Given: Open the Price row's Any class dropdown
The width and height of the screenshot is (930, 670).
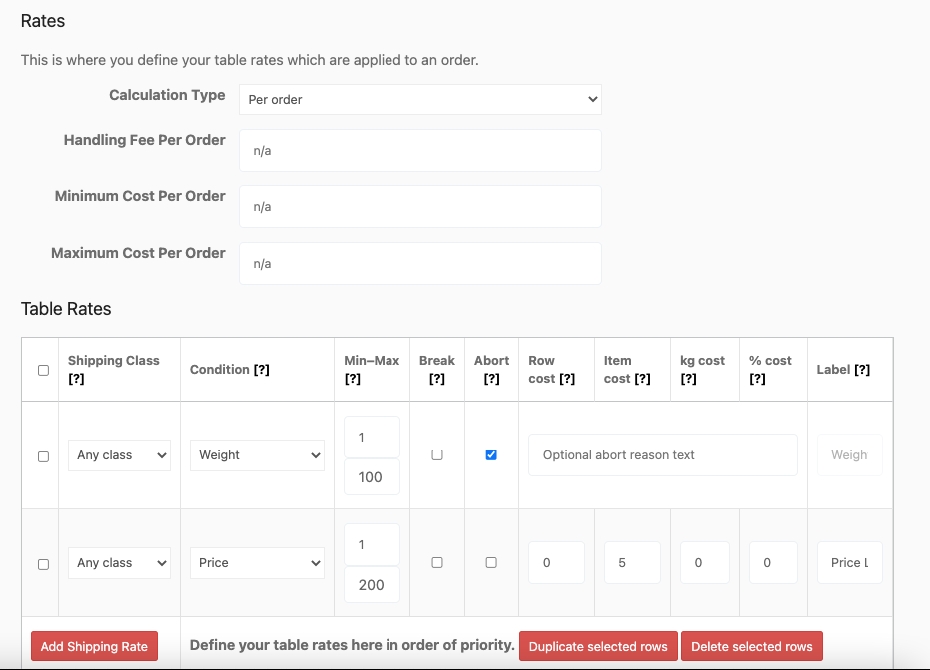Looking at the screenshot, I should click(x=119, y=563).
